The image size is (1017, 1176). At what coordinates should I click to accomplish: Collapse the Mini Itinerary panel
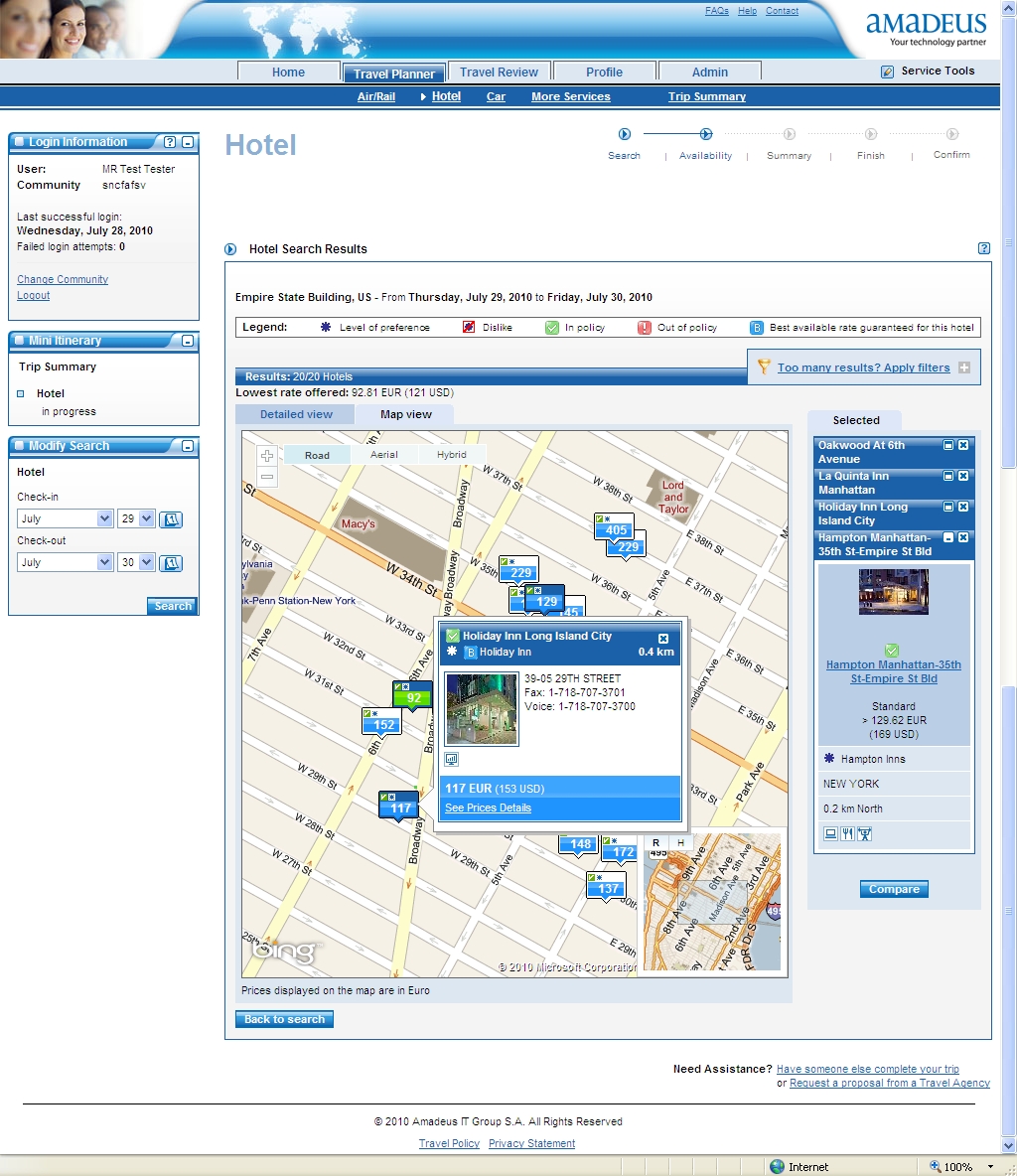pyautogui.click(x=188, y=341)
